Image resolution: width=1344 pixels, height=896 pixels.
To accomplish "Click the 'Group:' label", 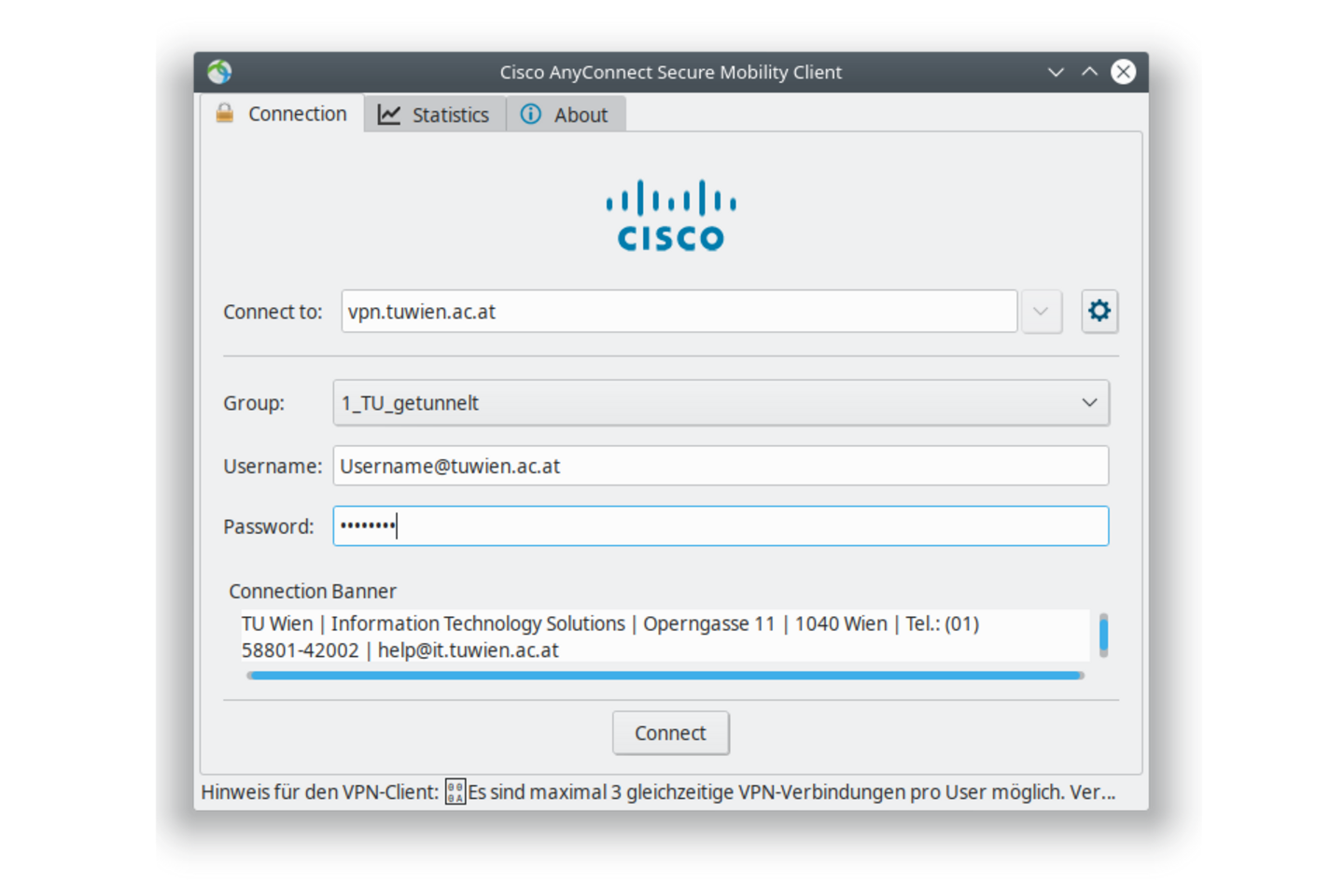I will tap(254, 402).
